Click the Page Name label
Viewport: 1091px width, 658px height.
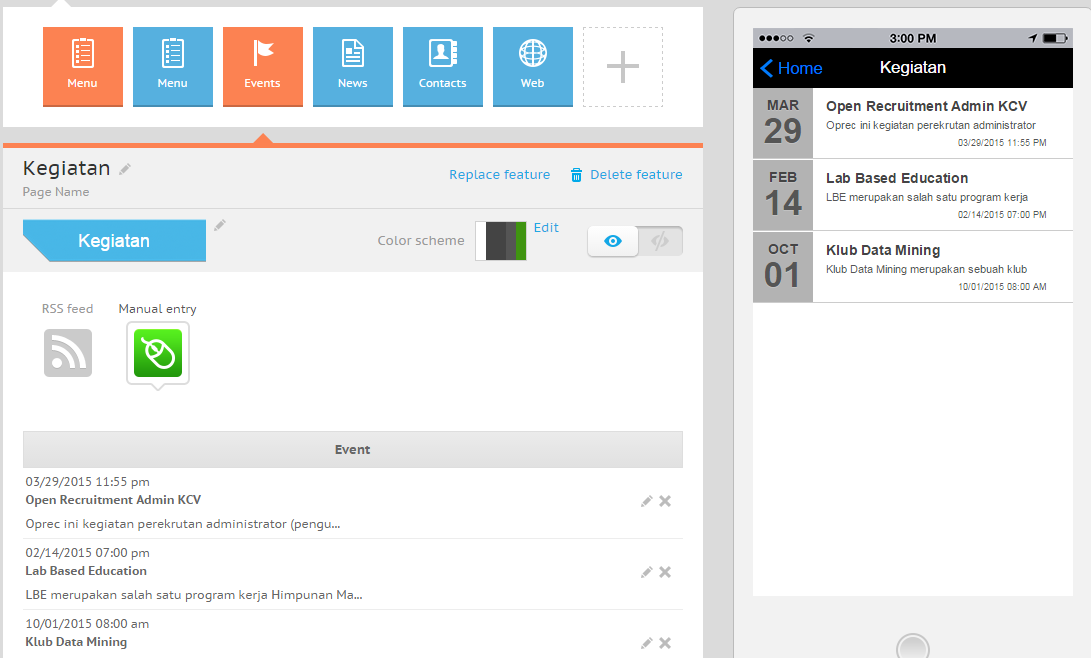click(56, 192)
